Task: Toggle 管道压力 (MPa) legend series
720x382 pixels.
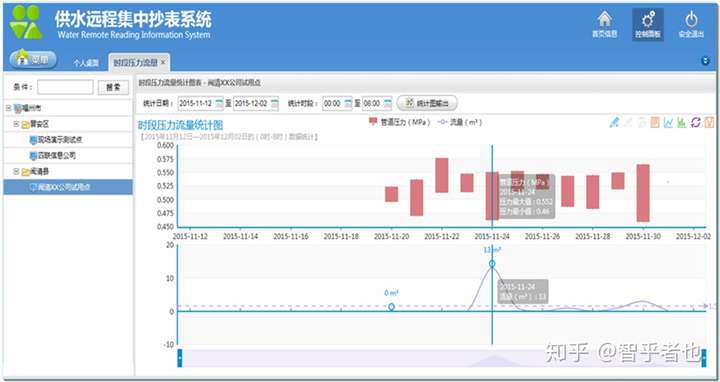Action: pos(399,122)
